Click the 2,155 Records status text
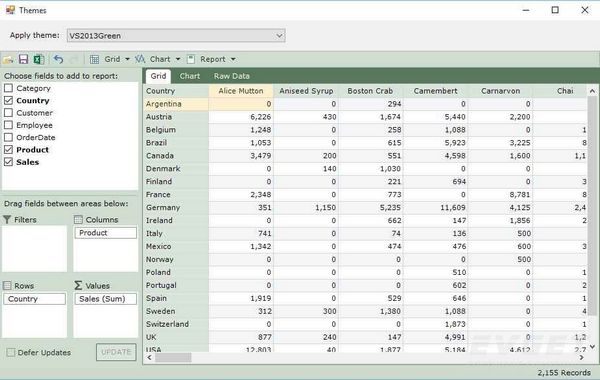 coord(564,373)
